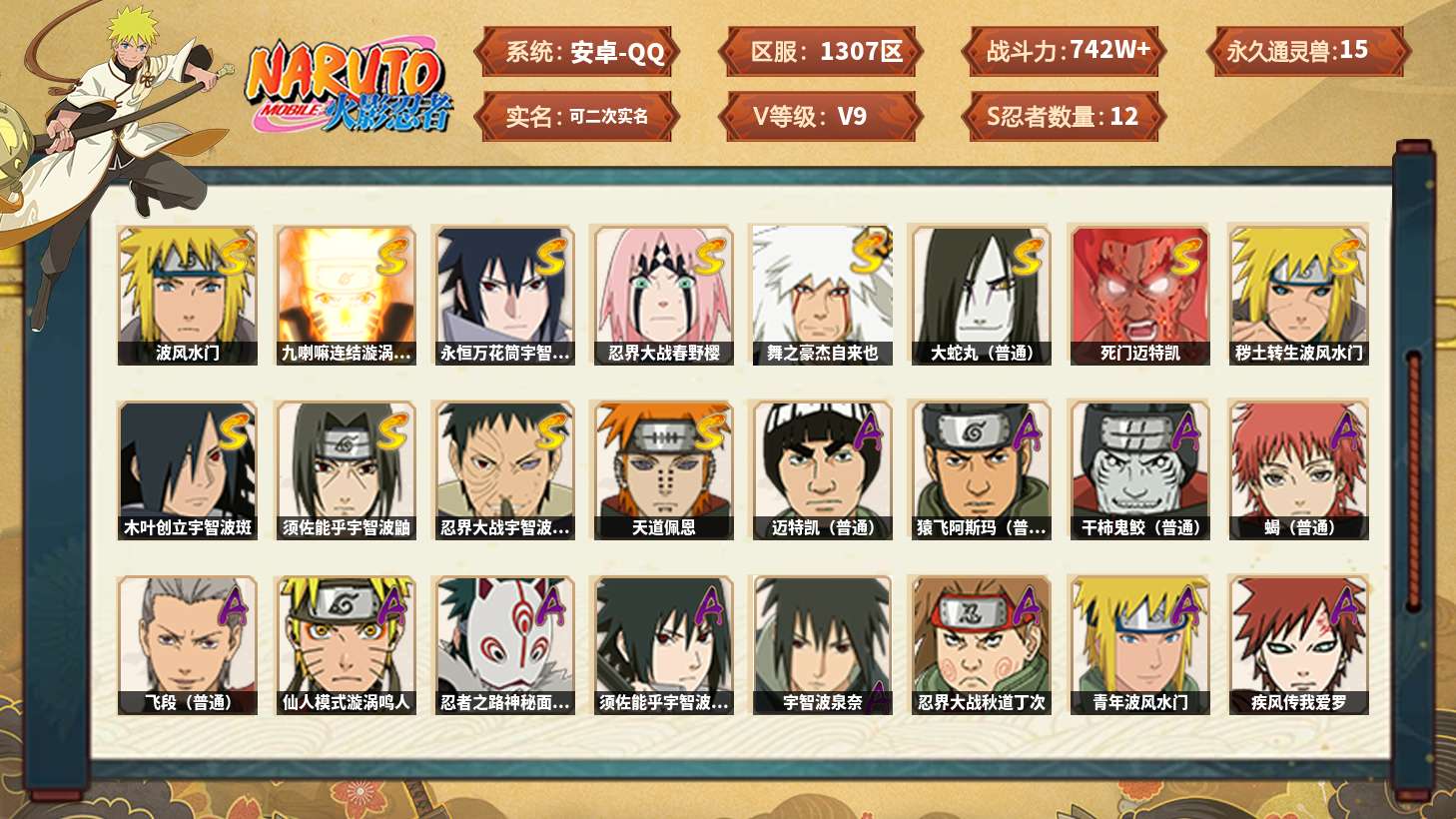
Task: Select the 飞段（普通） portrait
Action: click(x=187, y=645)
